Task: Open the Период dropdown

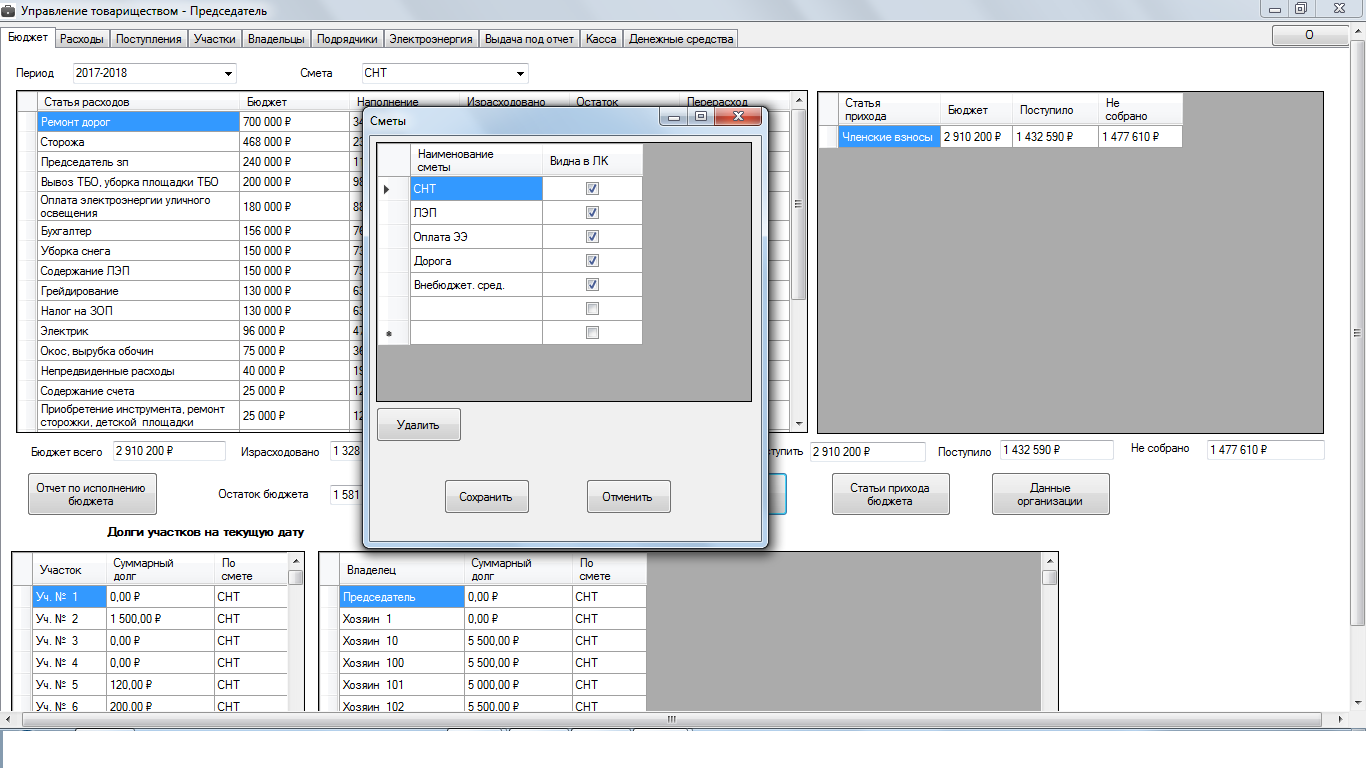Action: pos(229,73)
